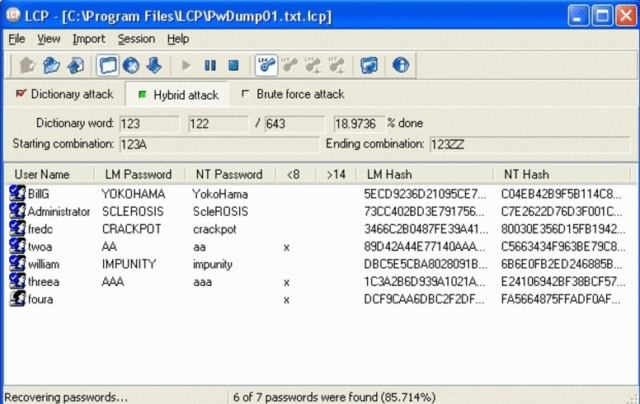The height and width of the screenshot is (404, 640).
Task: Click the x mark in twoa row
Action: coord(287,247)
